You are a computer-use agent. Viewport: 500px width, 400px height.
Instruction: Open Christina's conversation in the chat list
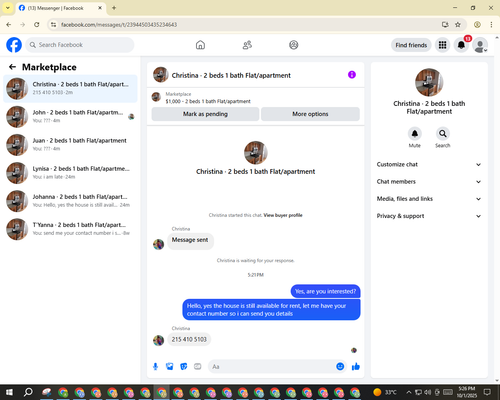coord(70,89)
